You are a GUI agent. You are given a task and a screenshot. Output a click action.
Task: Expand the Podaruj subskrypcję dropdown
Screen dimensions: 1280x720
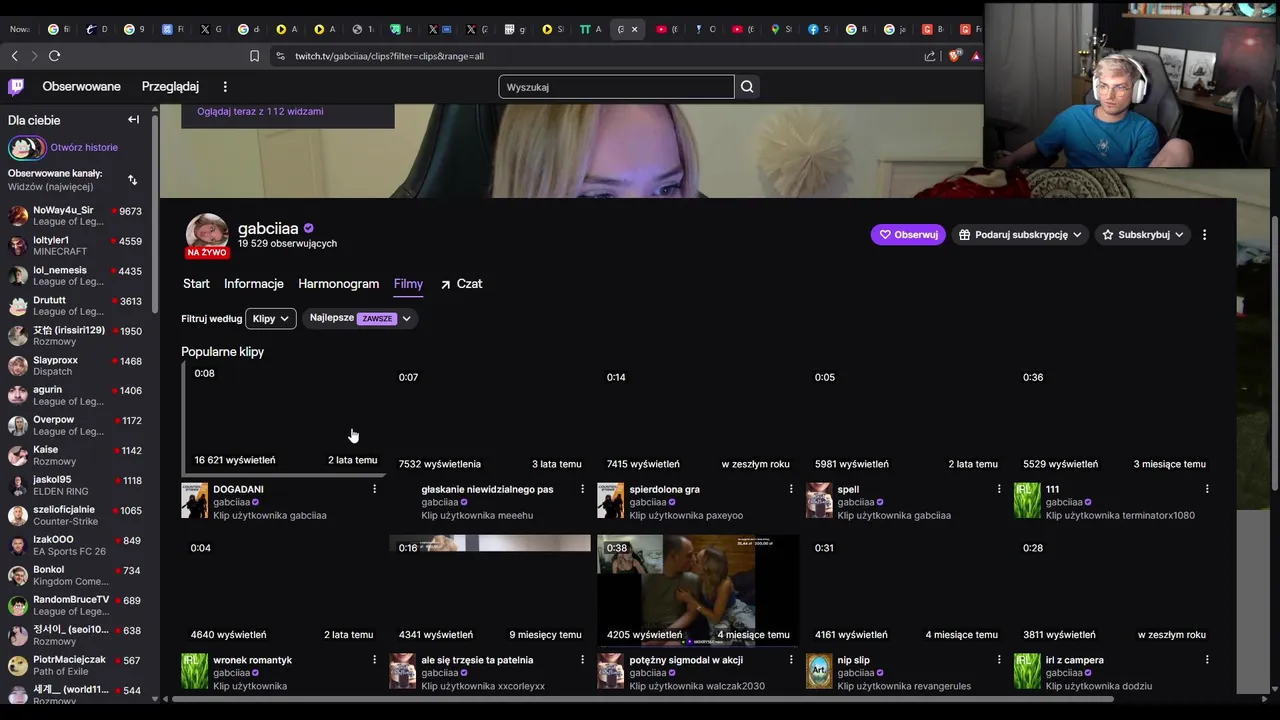coord(1020,235)
